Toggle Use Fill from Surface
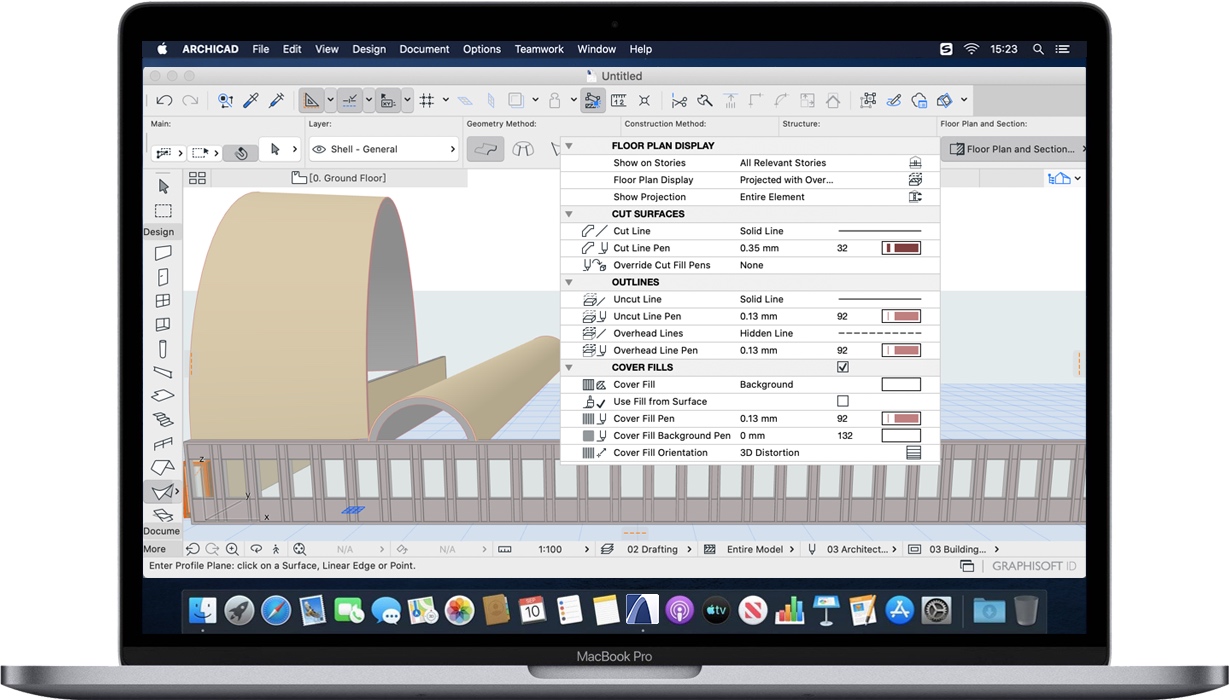1230x700 pixels. coord(843,400)
